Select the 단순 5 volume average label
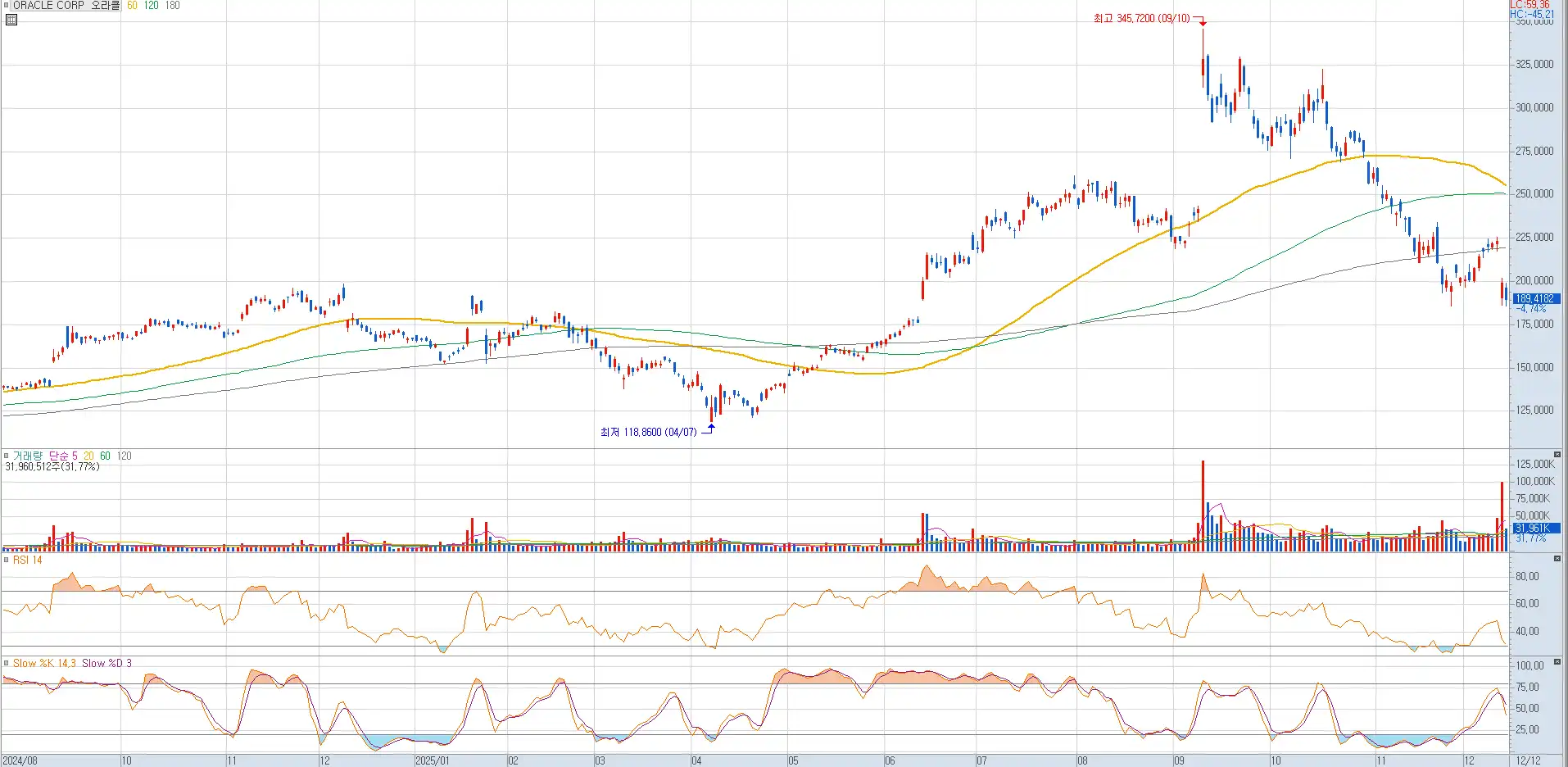This screenshot has height=767, width=1568. tap(63, 456)
